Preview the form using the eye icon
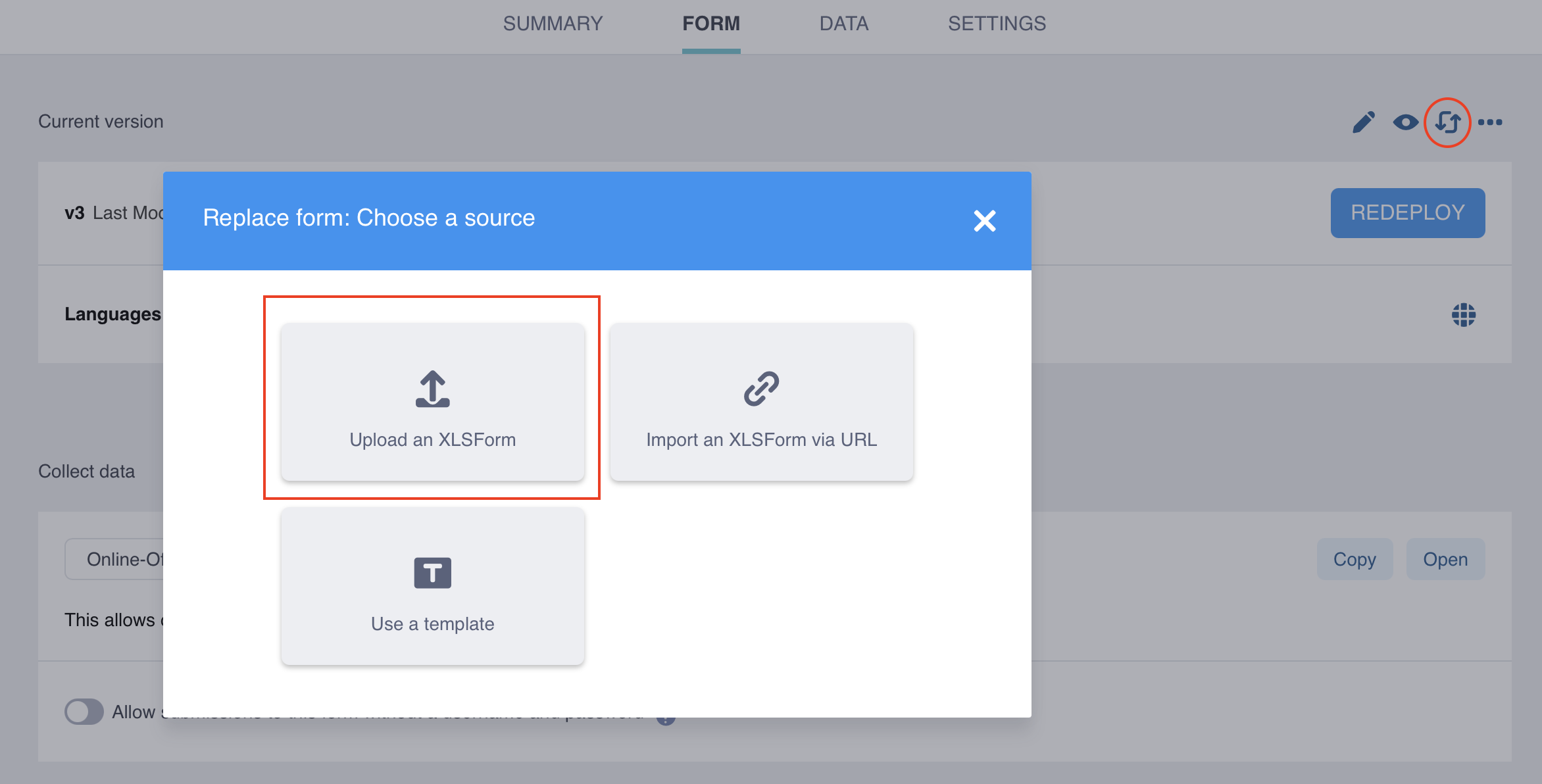 tap(1406, 121)
